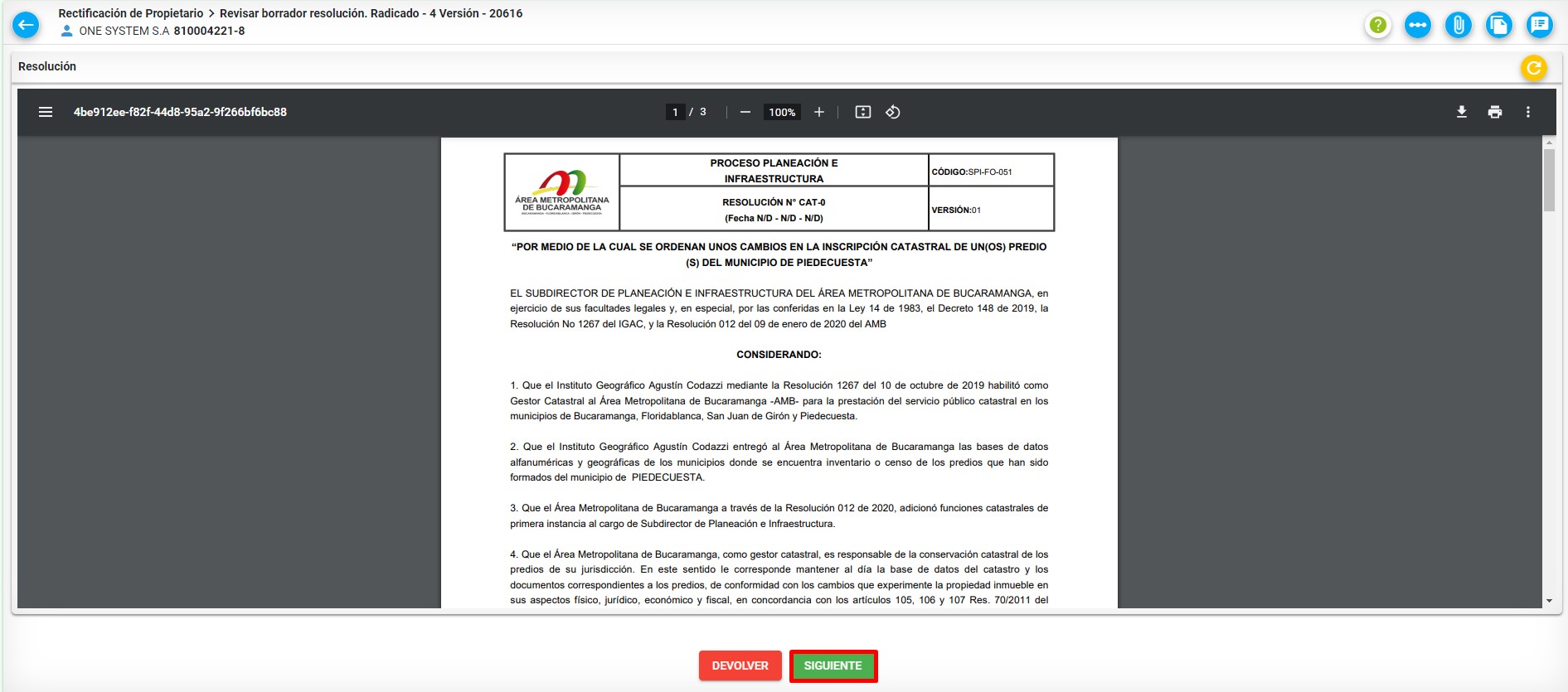The height and width of the screenshot is (692, 1568).
Task: Open the comments chat icon
Action: 1539,25
